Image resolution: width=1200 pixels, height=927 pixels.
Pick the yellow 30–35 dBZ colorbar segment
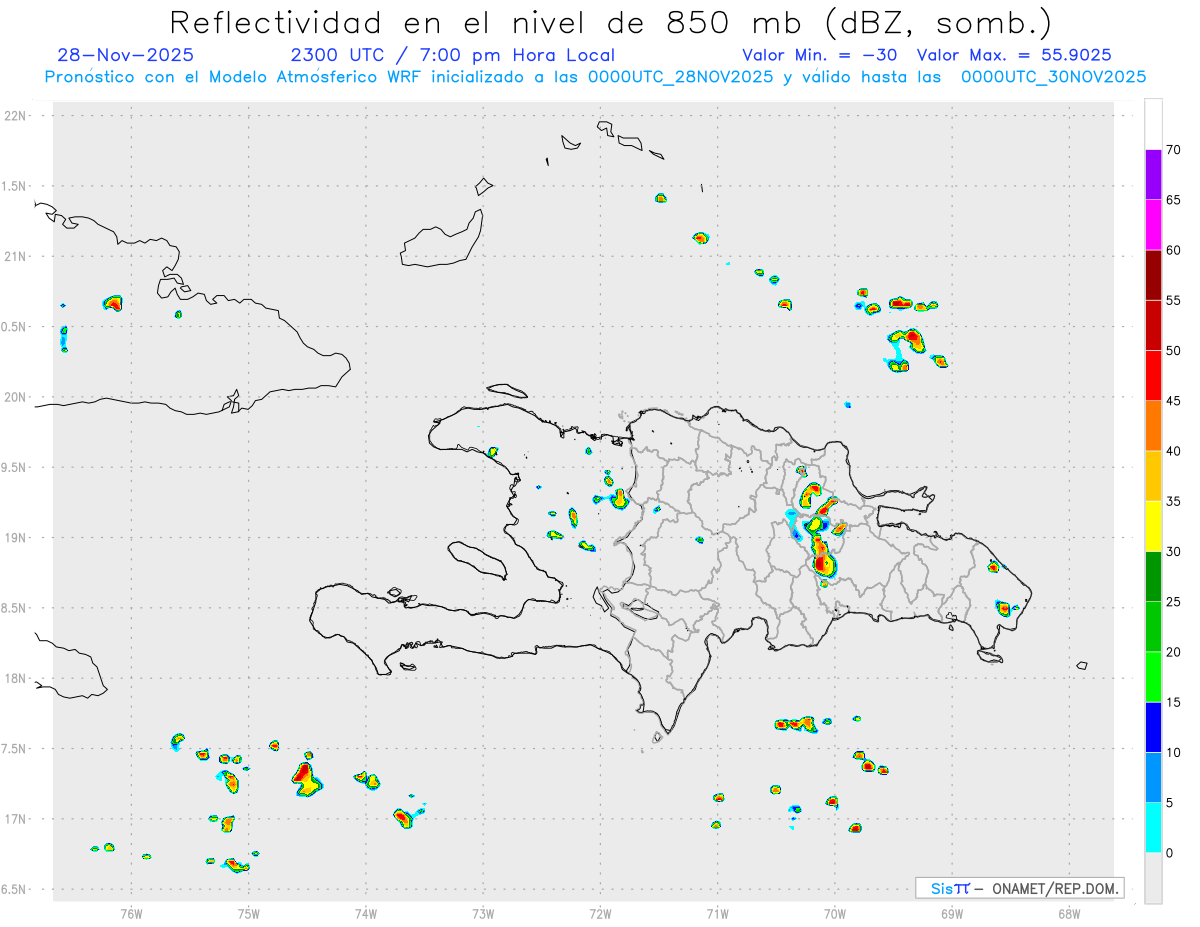tap(1153, 526)
